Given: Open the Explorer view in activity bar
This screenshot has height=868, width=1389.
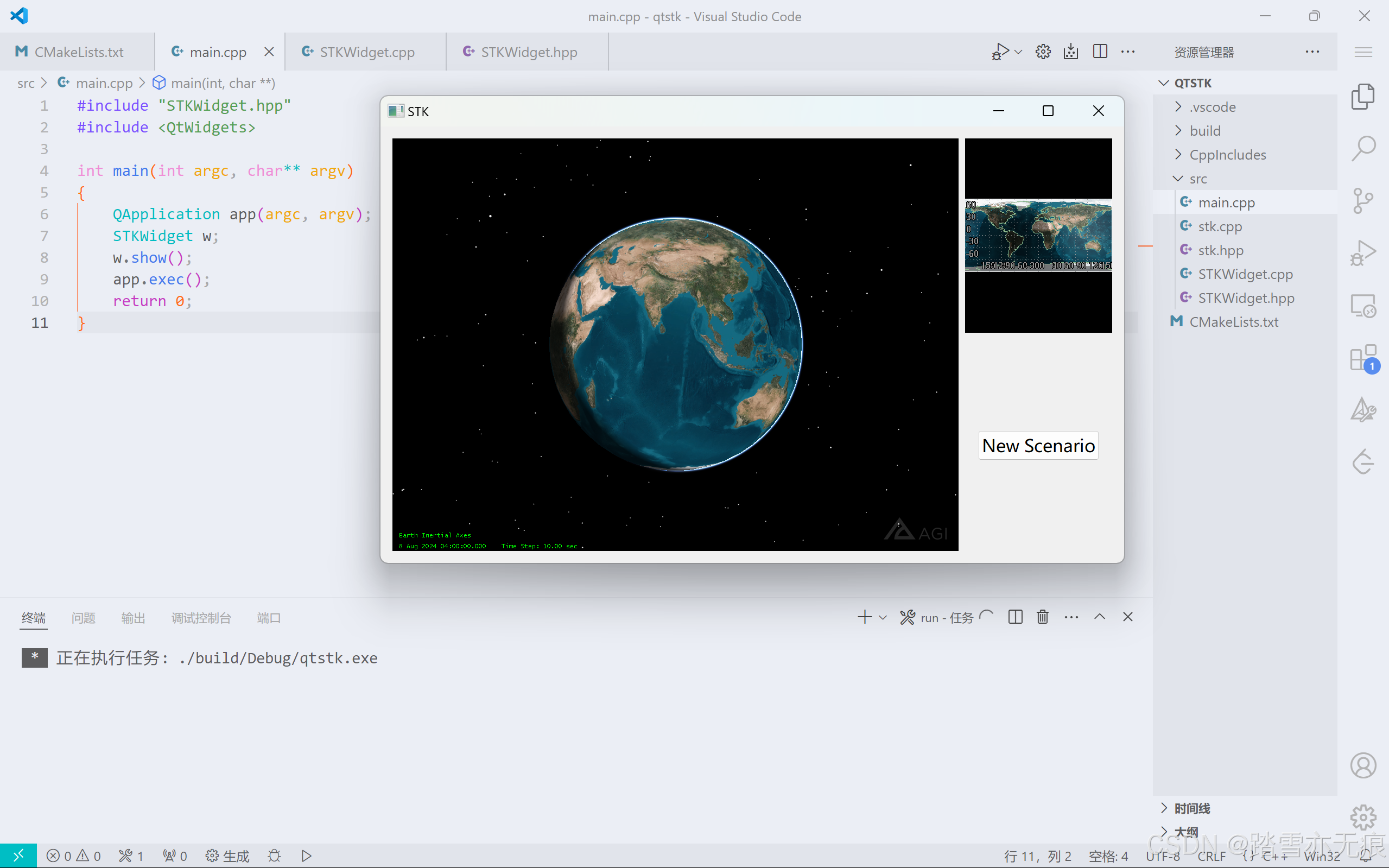Looking at the screenshot, I should click(x=1362, y=97).
